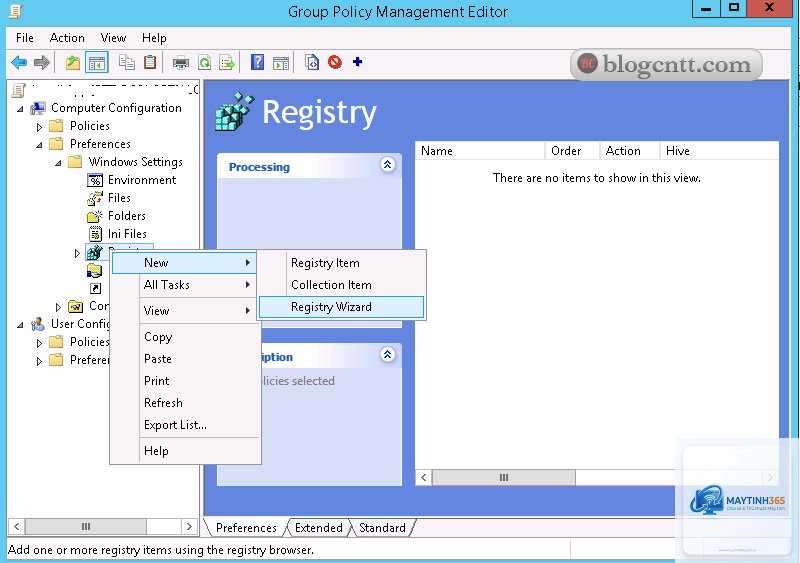The width and height of the screenshot is (800, 563).
Task: Toggle Show/Hide Console Tree toolbar icon
Action: [x=97, y=63]
